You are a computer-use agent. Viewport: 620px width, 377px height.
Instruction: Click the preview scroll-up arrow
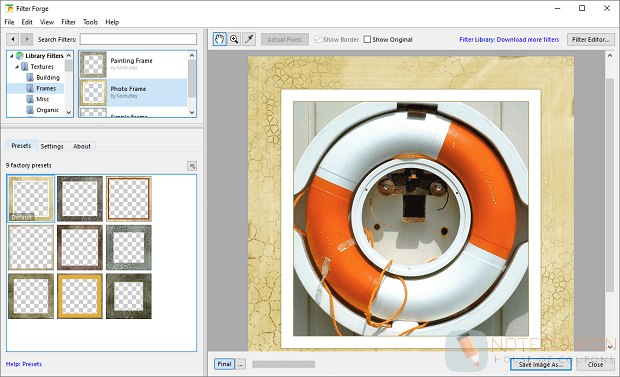[x=610, y=56]
